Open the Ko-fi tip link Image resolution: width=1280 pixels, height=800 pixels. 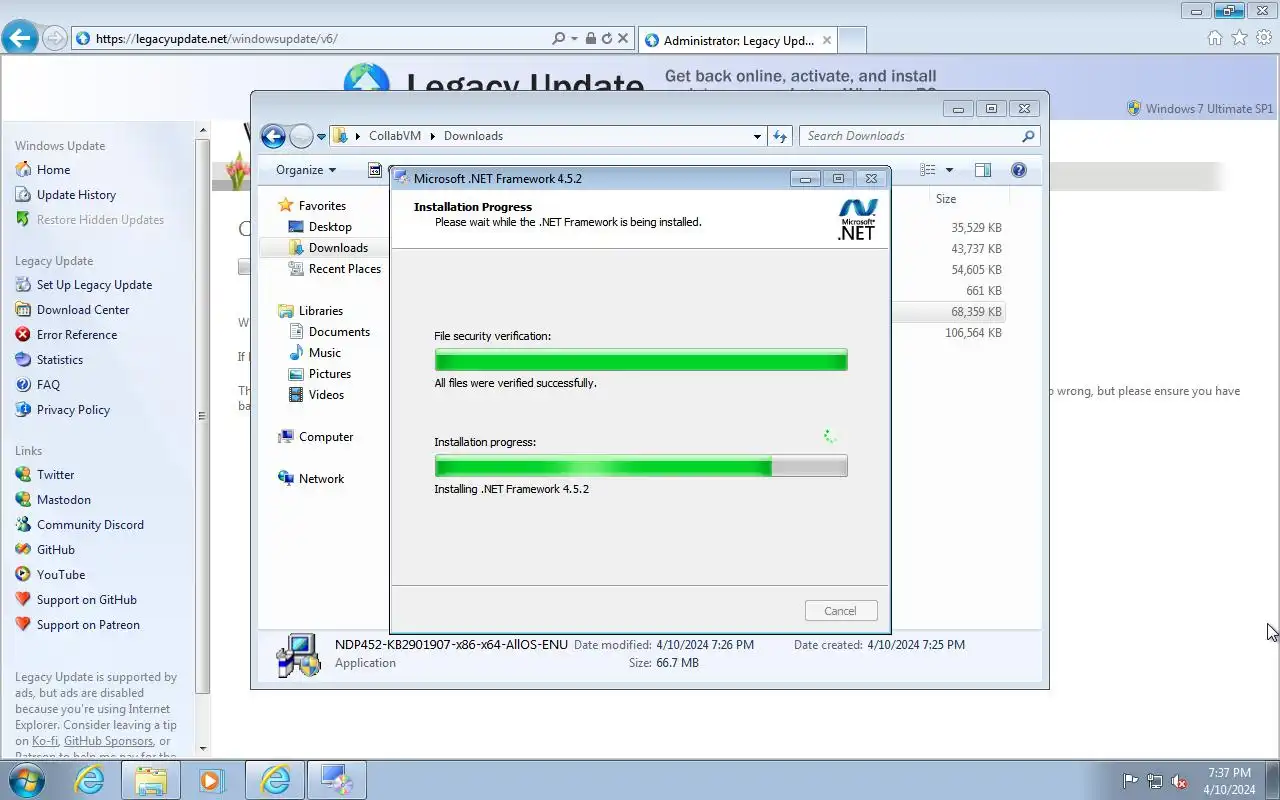44,741
